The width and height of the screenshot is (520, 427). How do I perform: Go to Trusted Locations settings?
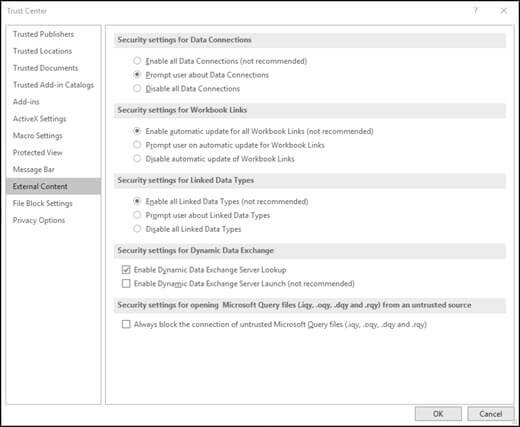[42, 51]
